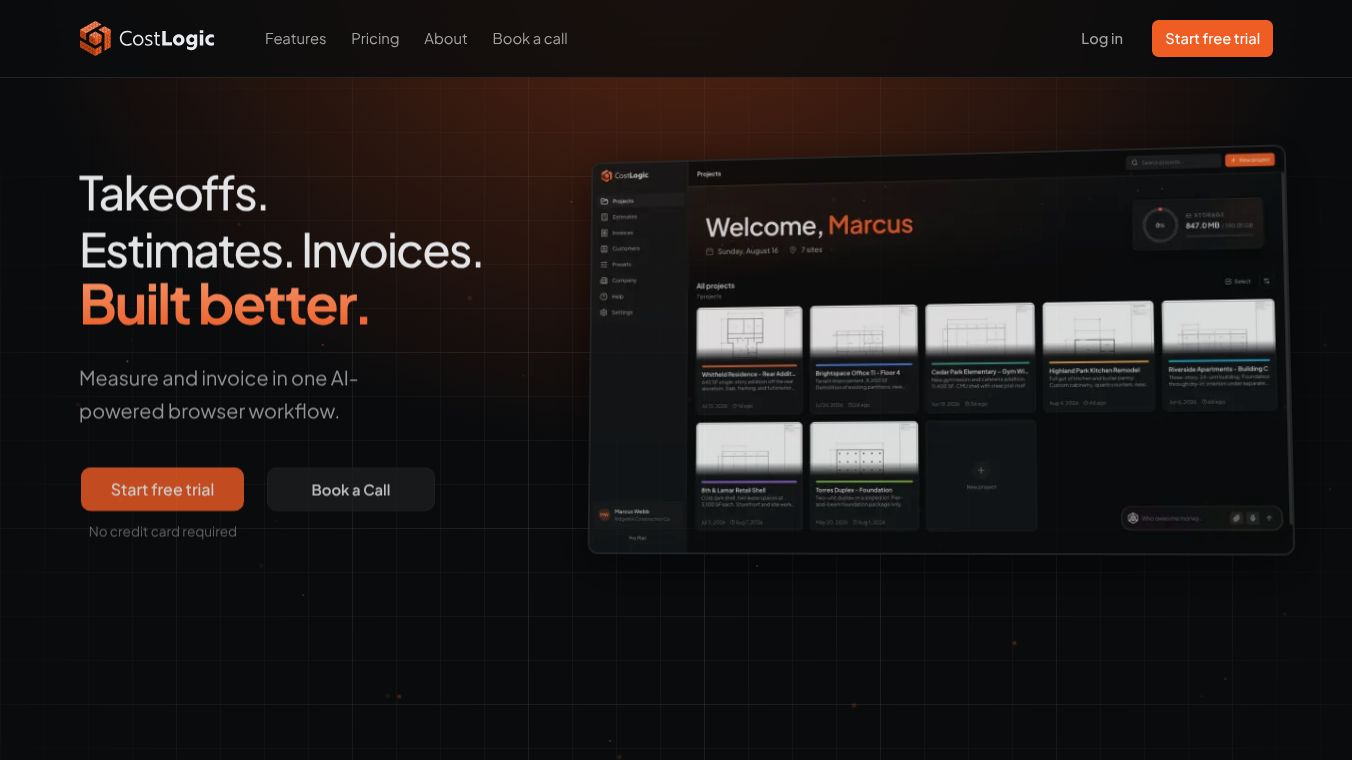Click the CostLogic logo in the site header
The width and height of the screenshot is (1352, 760).
(147, 39)
